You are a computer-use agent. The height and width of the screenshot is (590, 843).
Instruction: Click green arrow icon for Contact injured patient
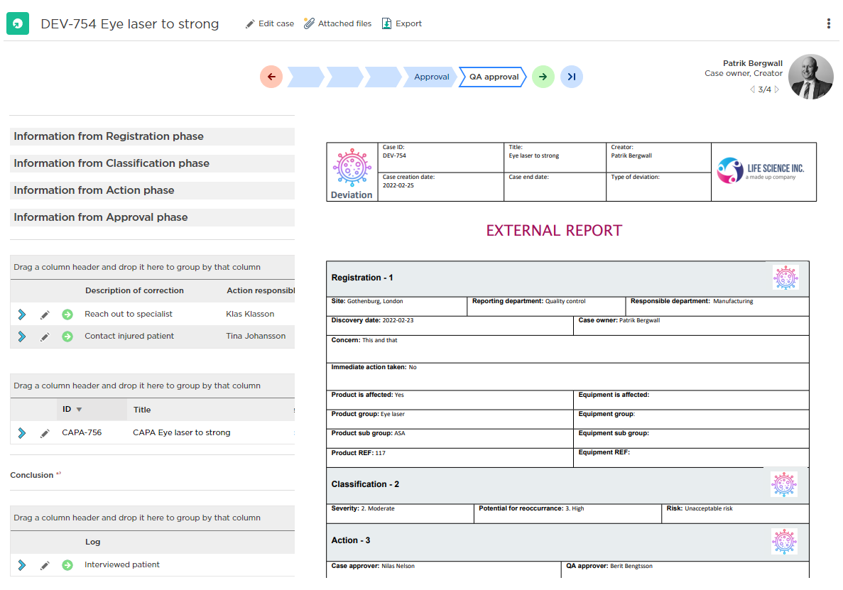(67, 337)
